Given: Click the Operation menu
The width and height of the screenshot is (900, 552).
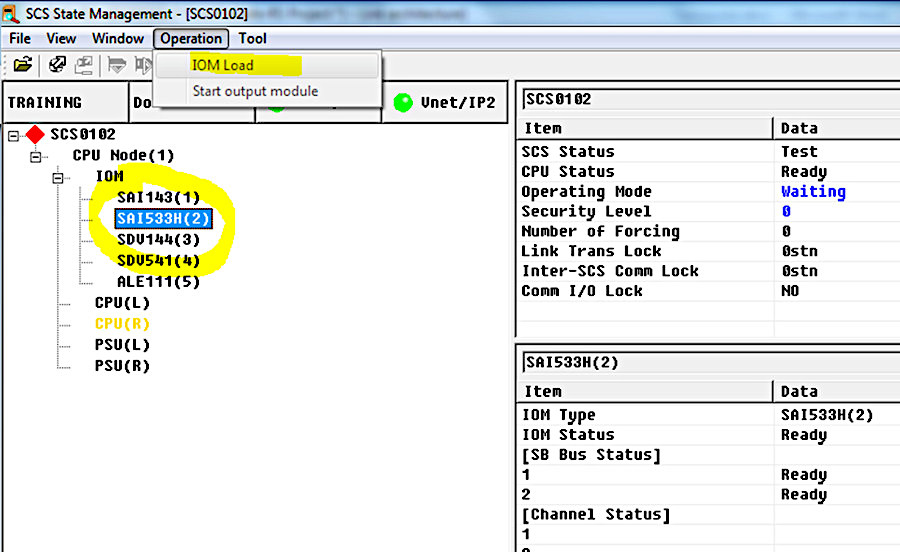Looking at the screenshot, I should 191,38.
